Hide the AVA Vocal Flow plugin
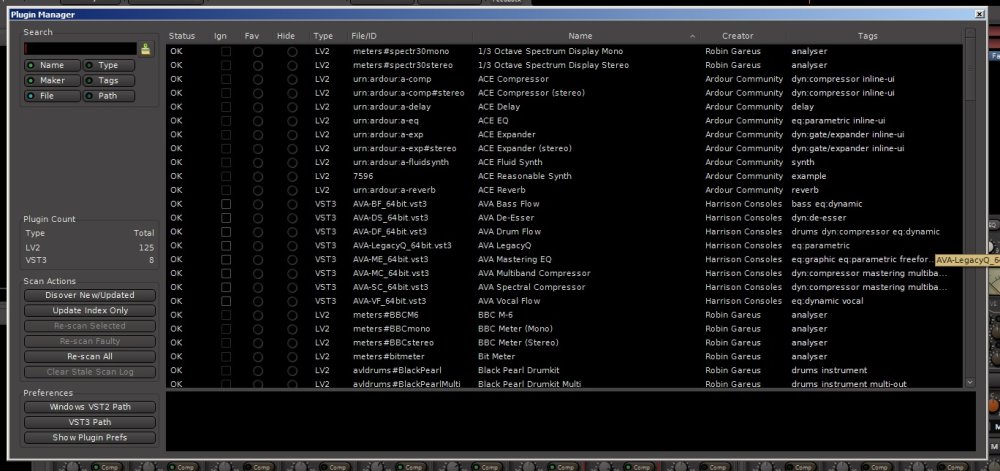Viewport: 1000px width, 471px height. [x=292, y=301]
